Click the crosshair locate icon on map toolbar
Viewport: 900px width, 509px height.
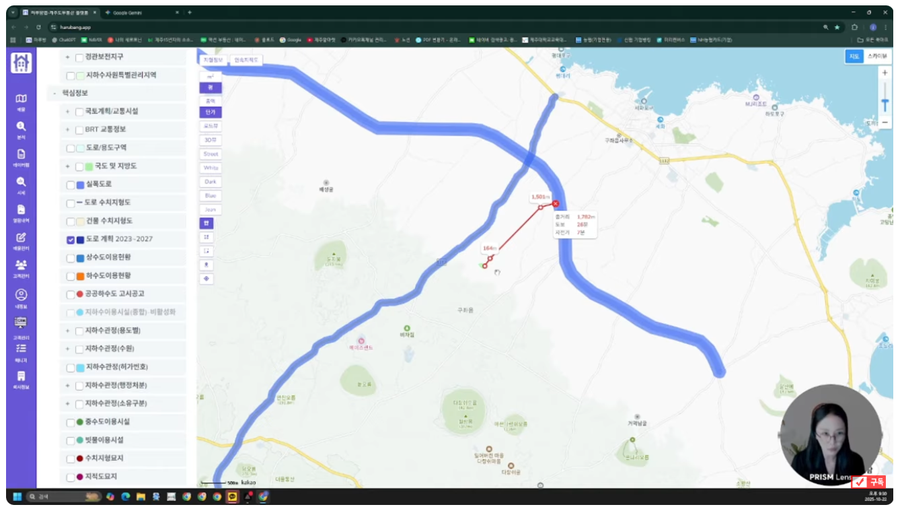click(208, 279)
